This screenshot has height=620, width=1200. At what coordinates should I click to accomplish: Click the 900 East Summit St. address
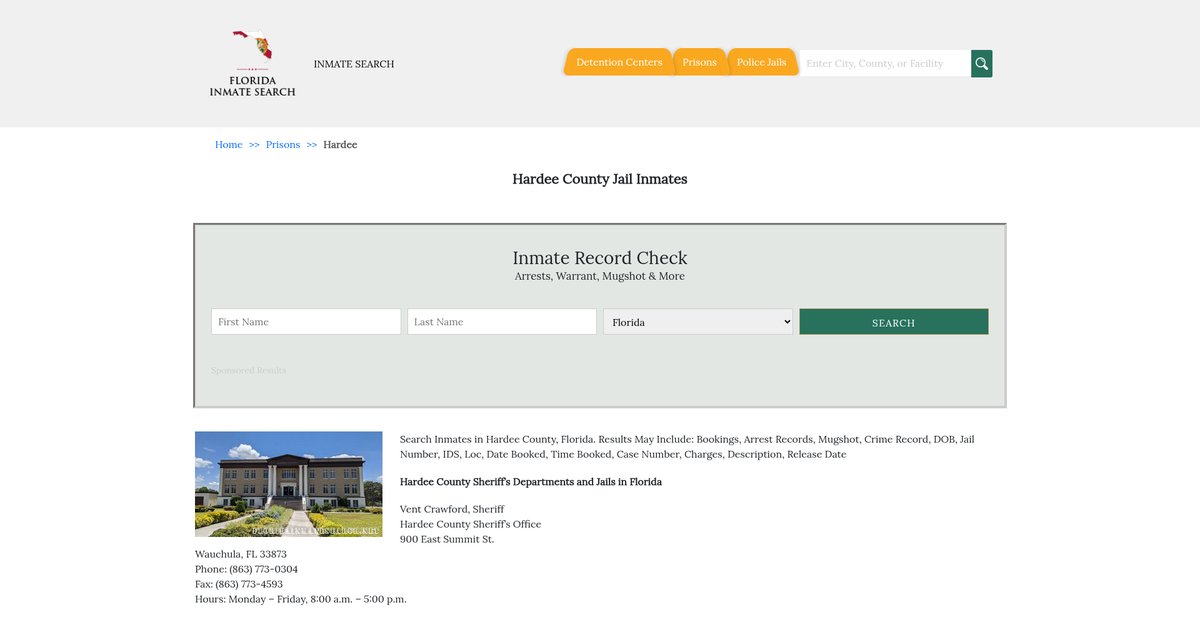coord(447,539)
